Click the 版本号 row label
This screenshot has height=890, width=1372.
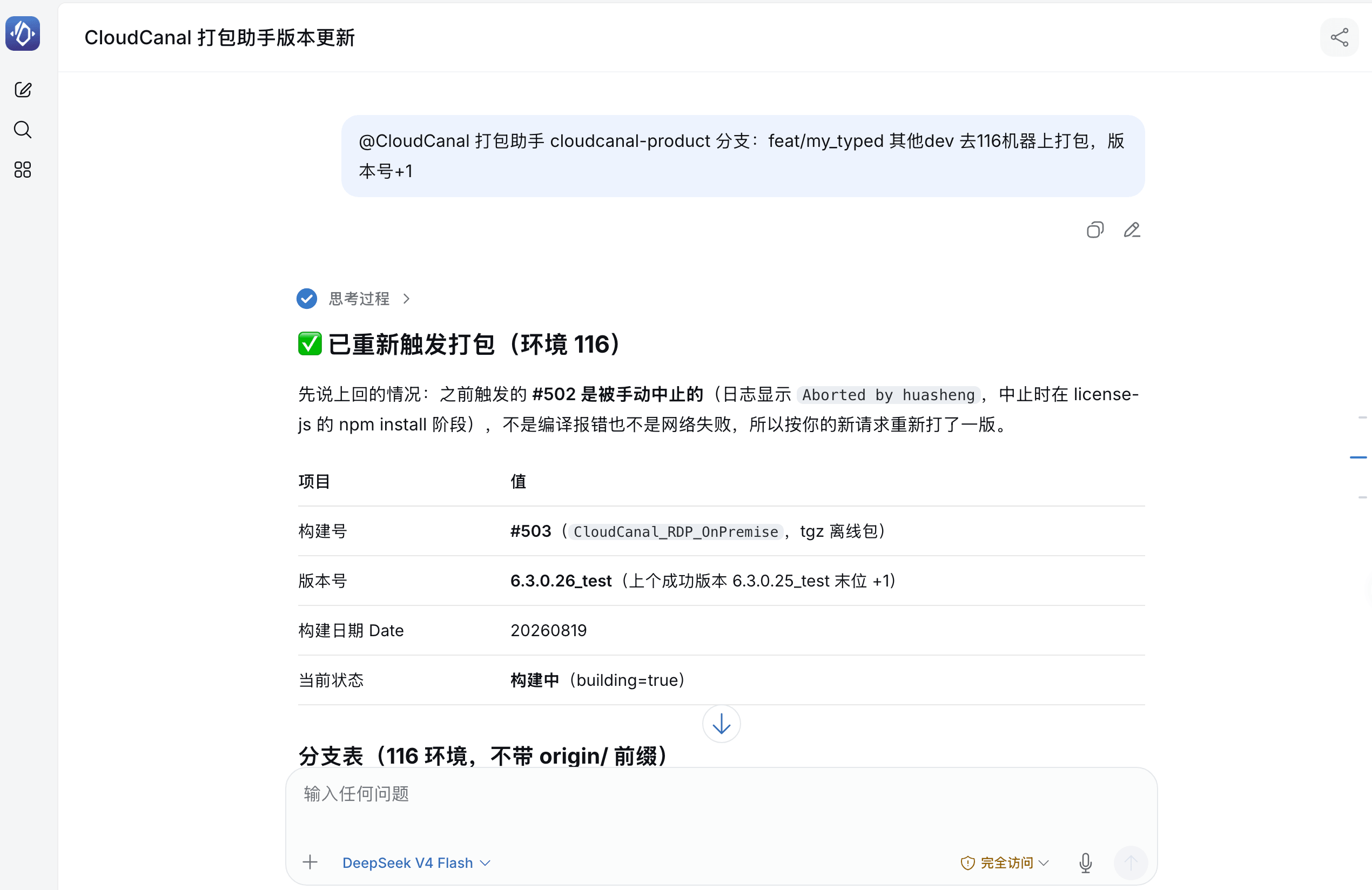tap(323, 581)
